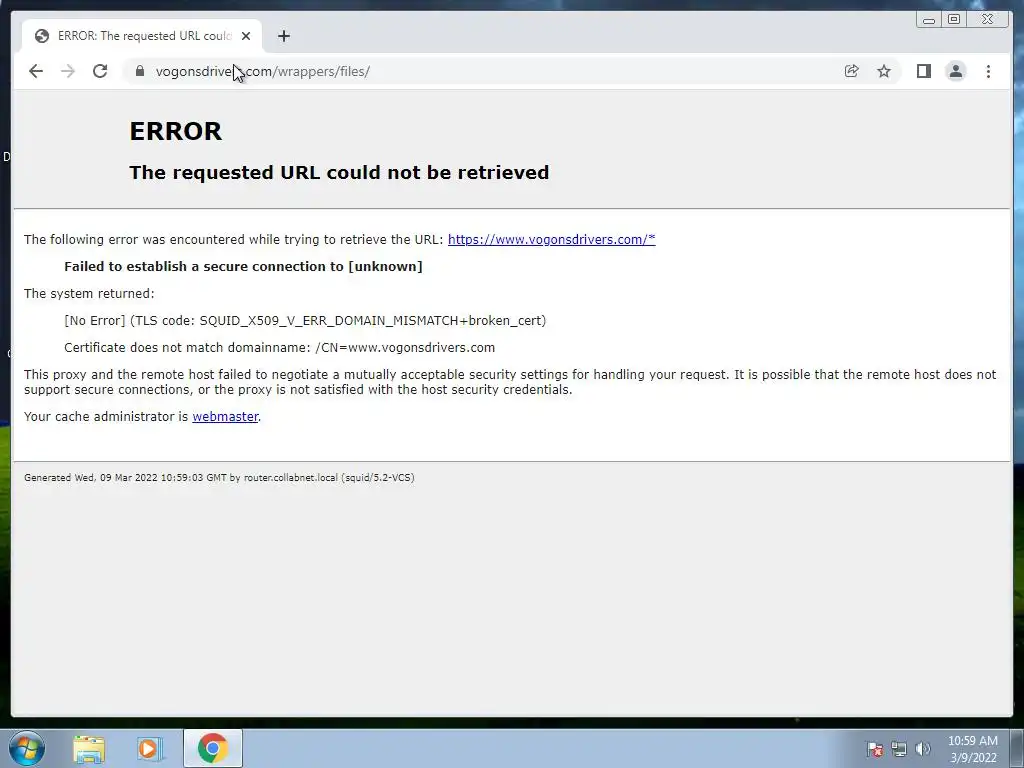Image resolution: width=1024 pixels, height=768 pixels.
Task: Open the clock showing 10:59 AM
Action: 972,749
